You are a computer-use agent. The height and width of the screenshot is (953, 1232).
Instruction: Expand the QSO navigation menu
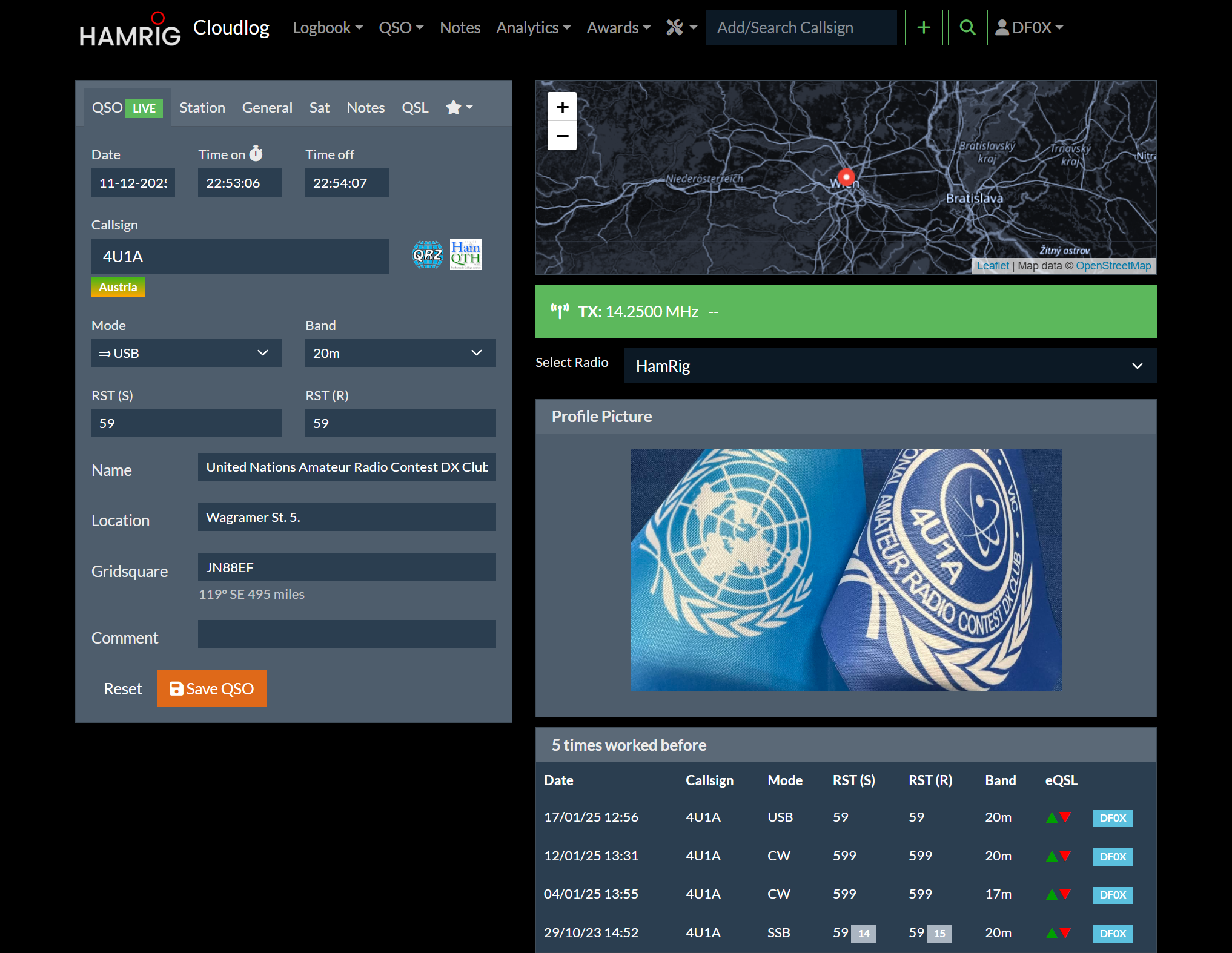401,28
